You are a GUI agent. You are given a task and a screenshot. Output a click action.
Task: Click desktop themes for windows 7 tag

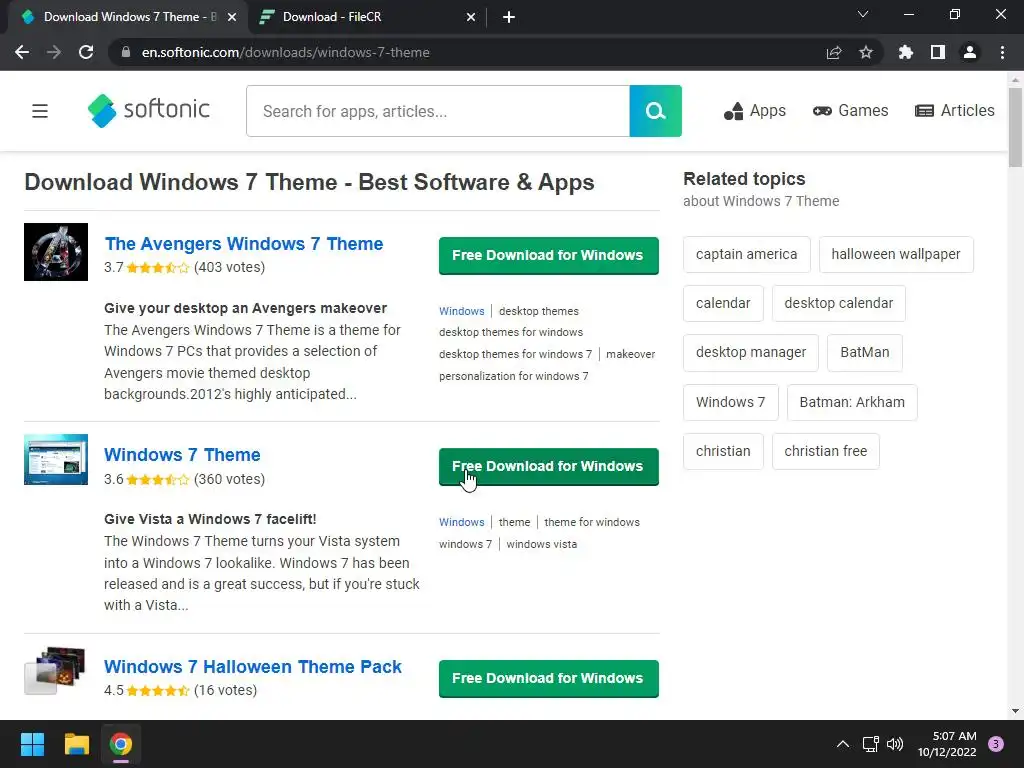tap(515, 354)
